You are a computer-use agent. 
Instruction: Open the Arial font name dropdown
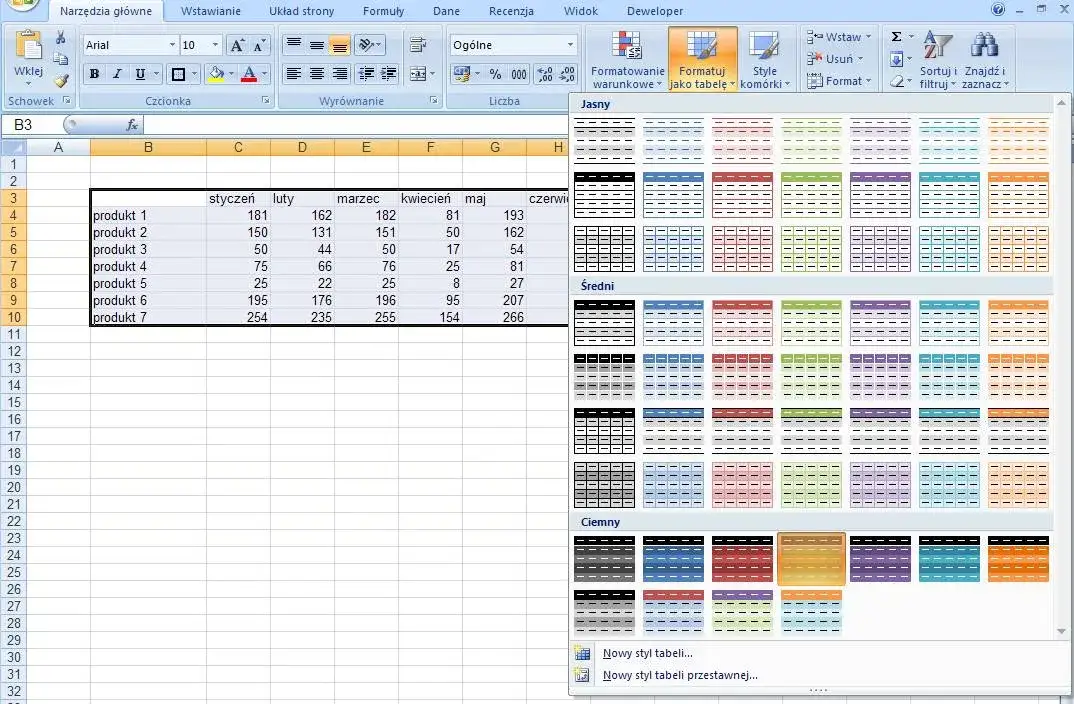(x=172, y=45)
